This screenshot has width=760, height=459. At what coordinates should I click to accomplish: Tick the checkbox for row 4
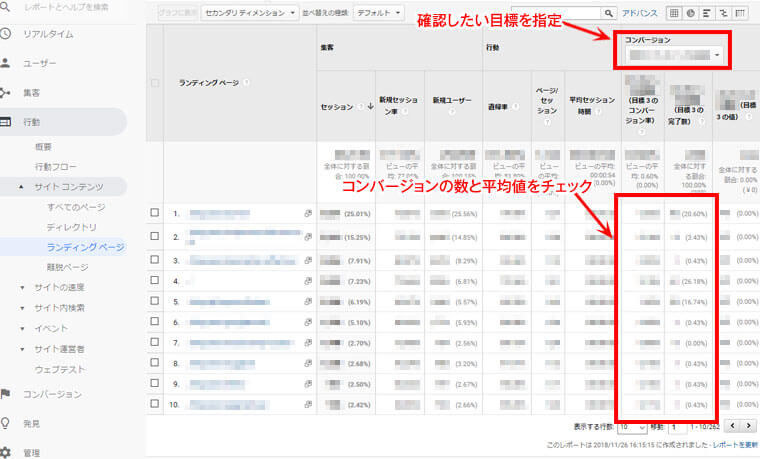pos(155,280)
